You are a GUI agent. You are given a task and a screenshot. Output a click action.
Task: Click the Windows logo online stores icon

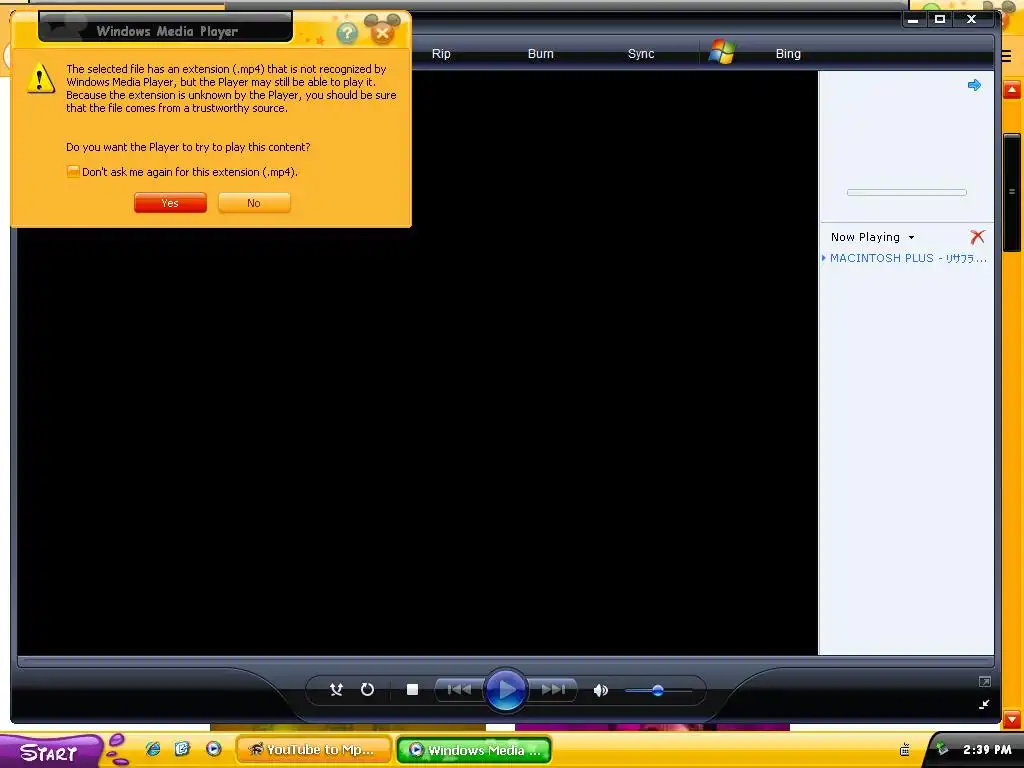click(x=722, y=52)
